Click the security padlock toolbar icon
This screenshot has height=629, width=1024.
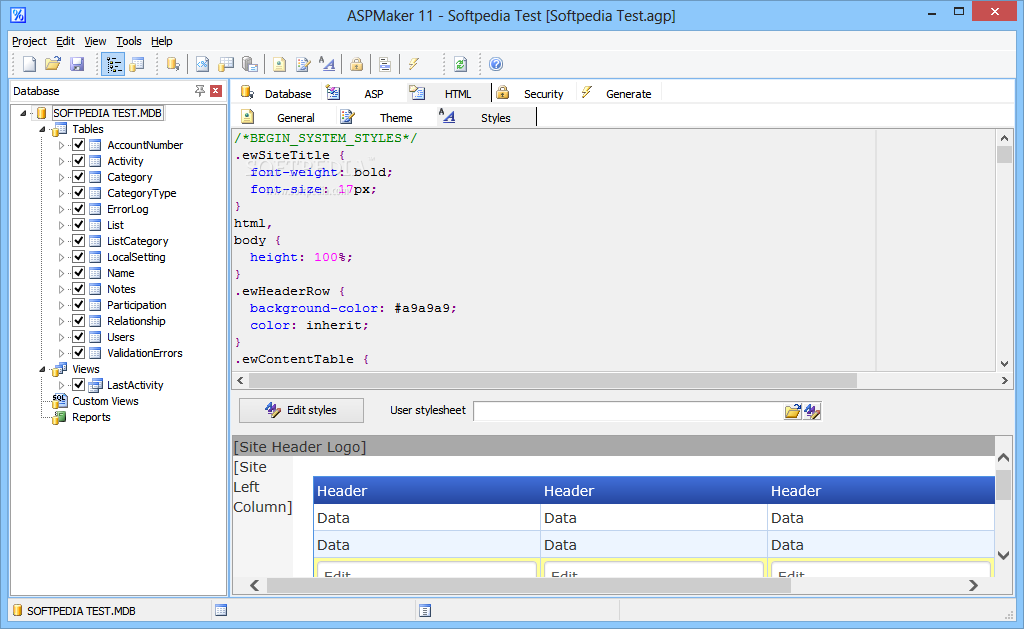point(357,64)
